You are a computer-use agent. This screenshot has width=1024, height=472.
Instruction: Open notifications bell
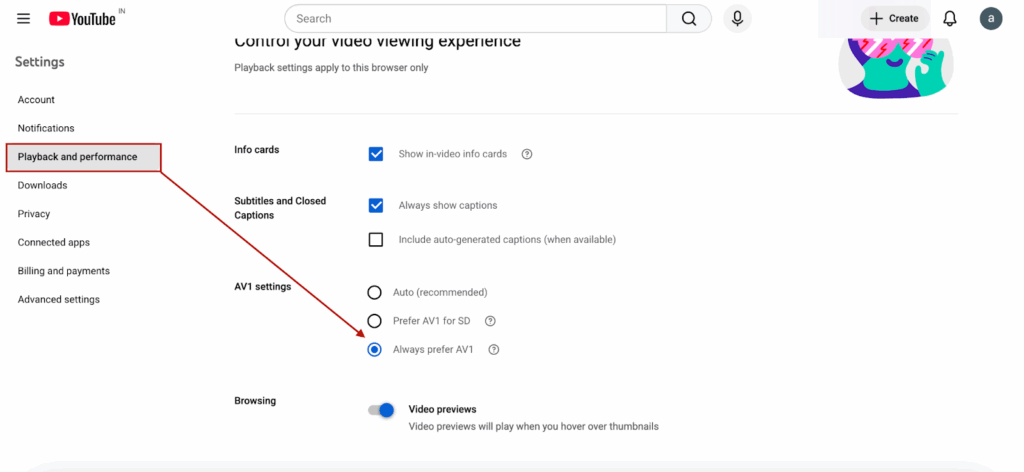[x=950, y=19]
